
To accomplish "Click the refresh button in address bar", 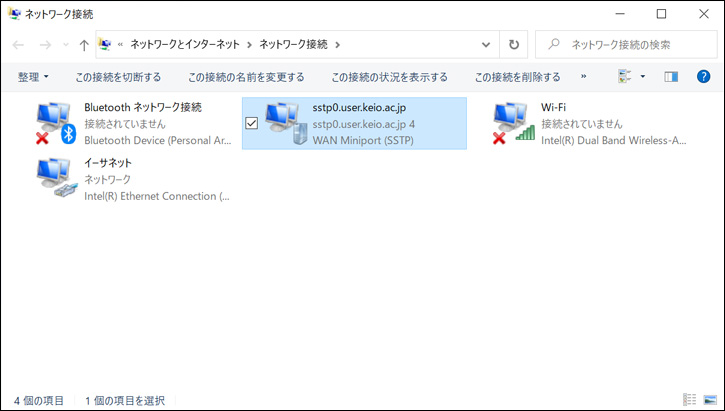I will pos(514,45).
